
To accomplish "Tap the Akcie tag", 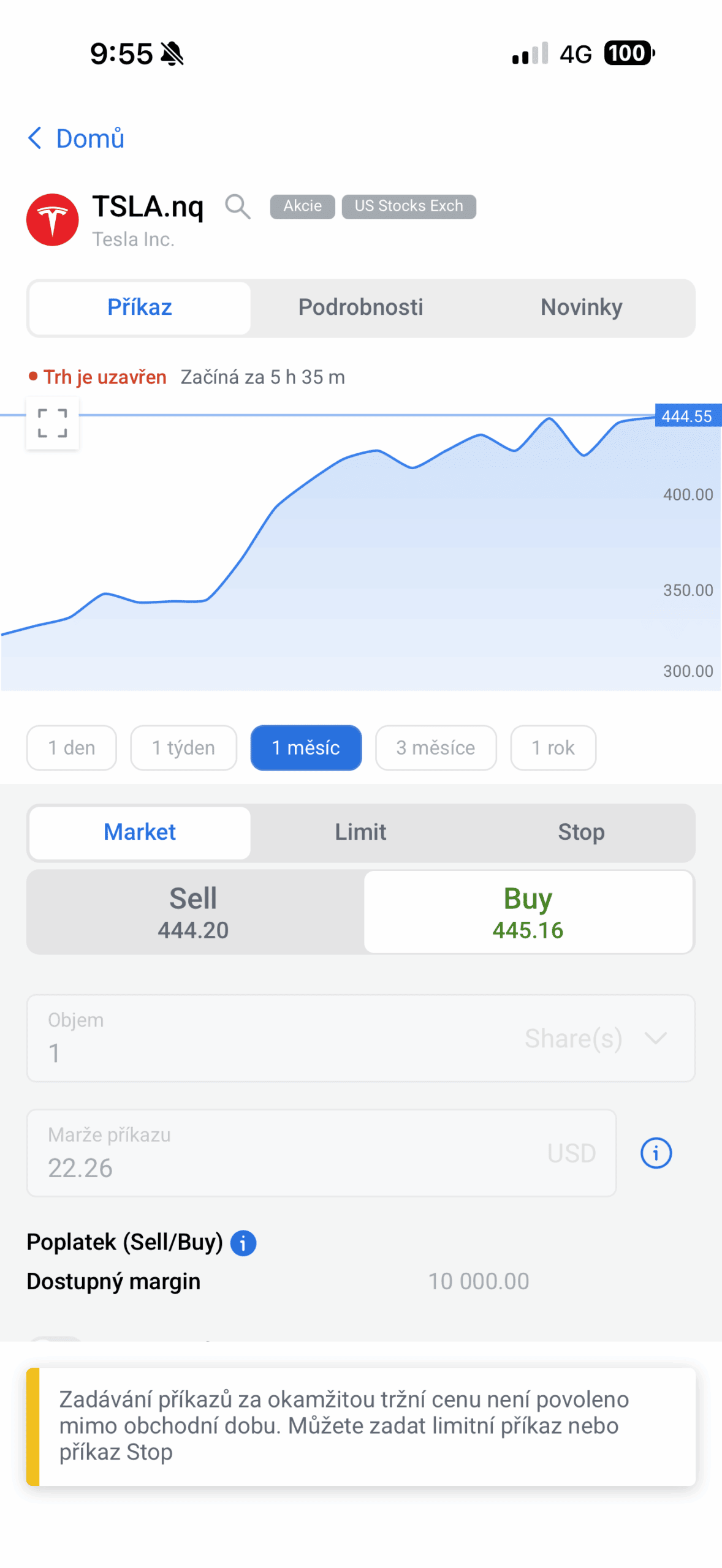I will 302,206.
